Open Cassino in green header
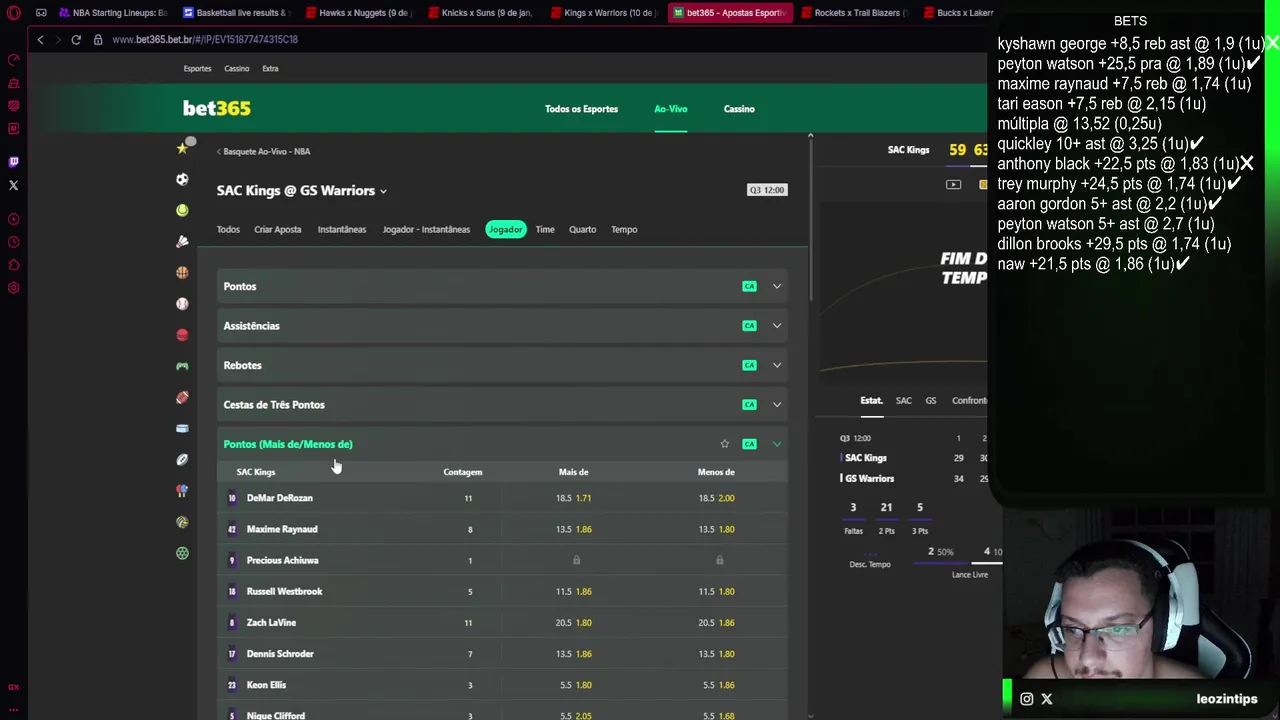This screenshot has width=1280, height=720. pos(739,109)
